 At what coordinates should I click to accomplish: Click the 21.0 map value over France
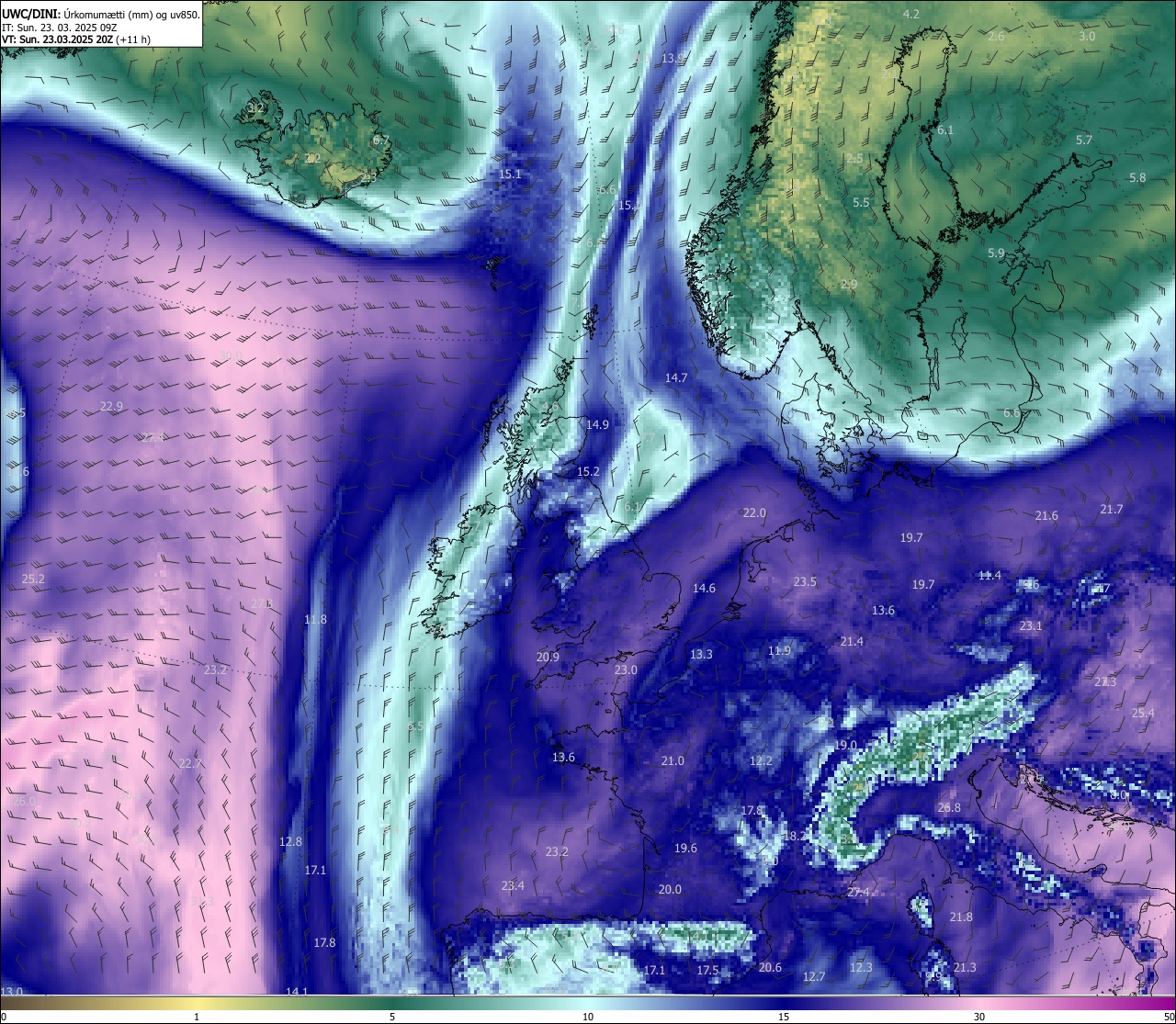tap(673, 760)
